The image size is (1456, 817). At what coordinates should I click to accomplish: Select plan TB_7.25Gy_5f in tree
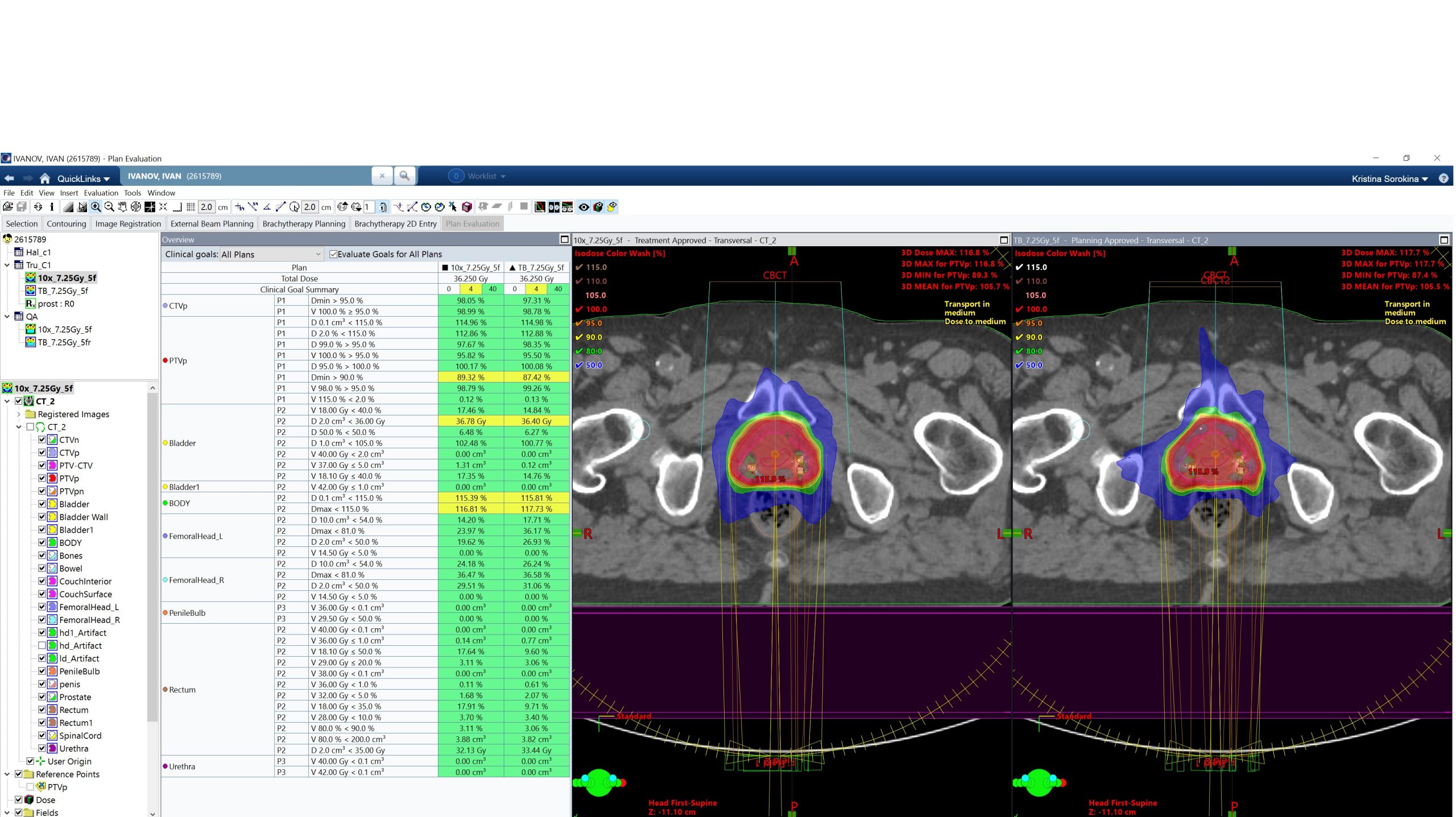[x=63, y=291]
